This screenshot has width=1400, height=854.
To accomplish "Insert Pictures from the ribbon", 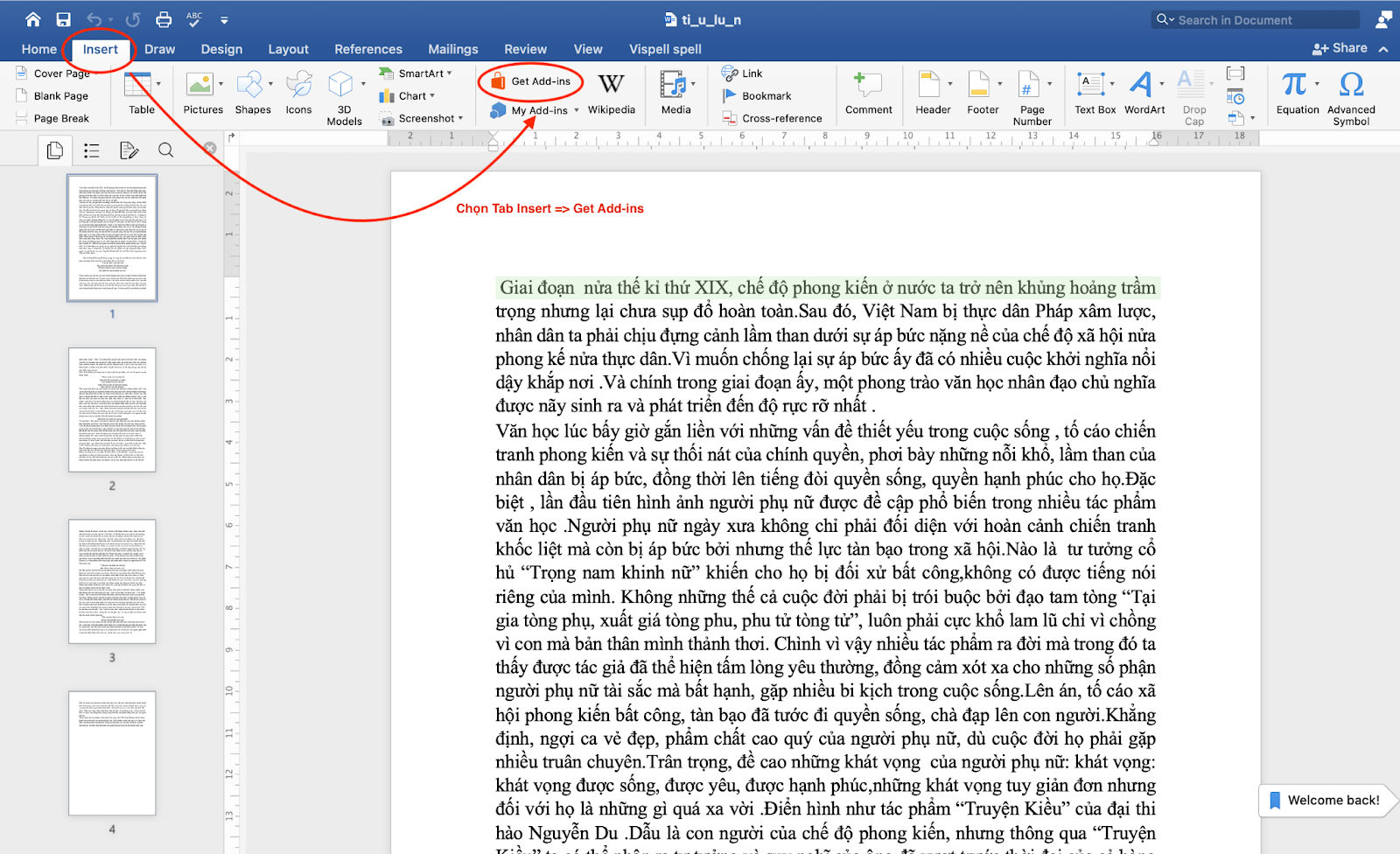I will click(202, 93).
